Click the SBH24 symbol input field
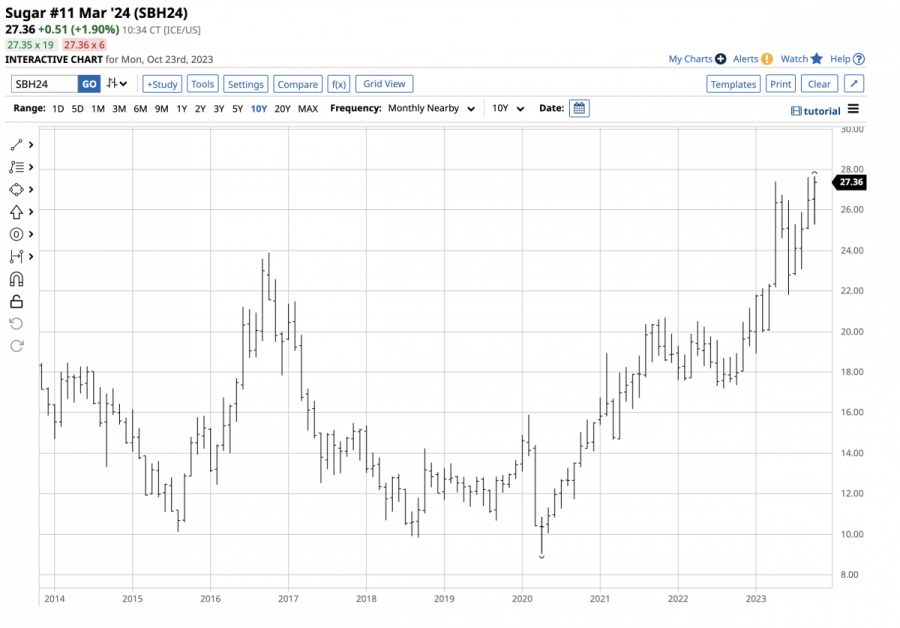The image size is (900, 628). pyautogui.click(x=44, y=84)
